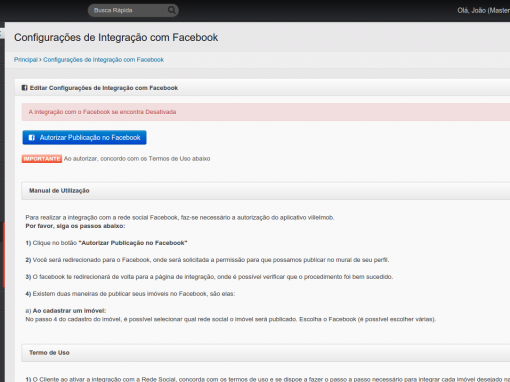Click the quoted Autorizar Publicação instruction text
Screen dimensions: 510x382
tap(133, 243)
